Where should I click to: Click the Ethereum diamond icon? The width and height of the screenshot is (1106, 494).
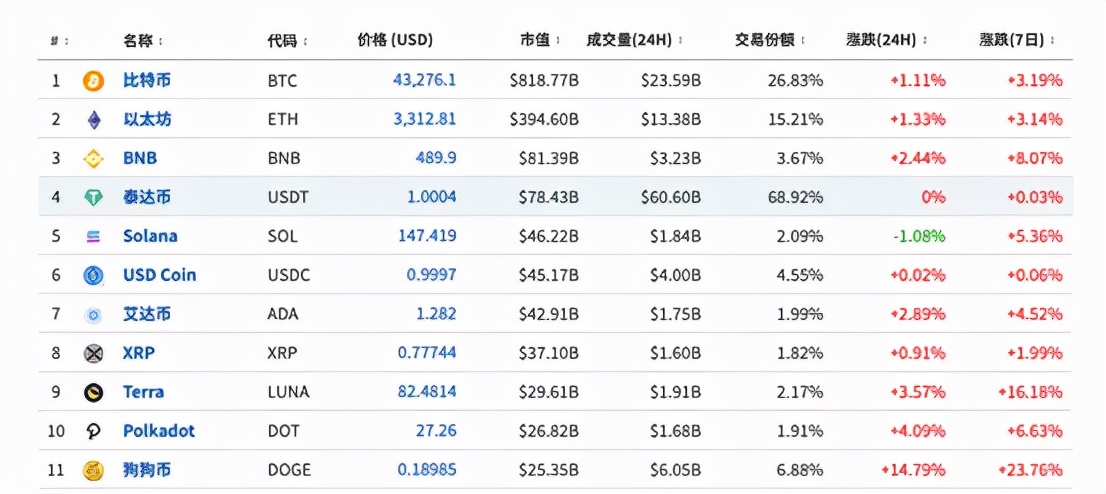tap(93, 120)
